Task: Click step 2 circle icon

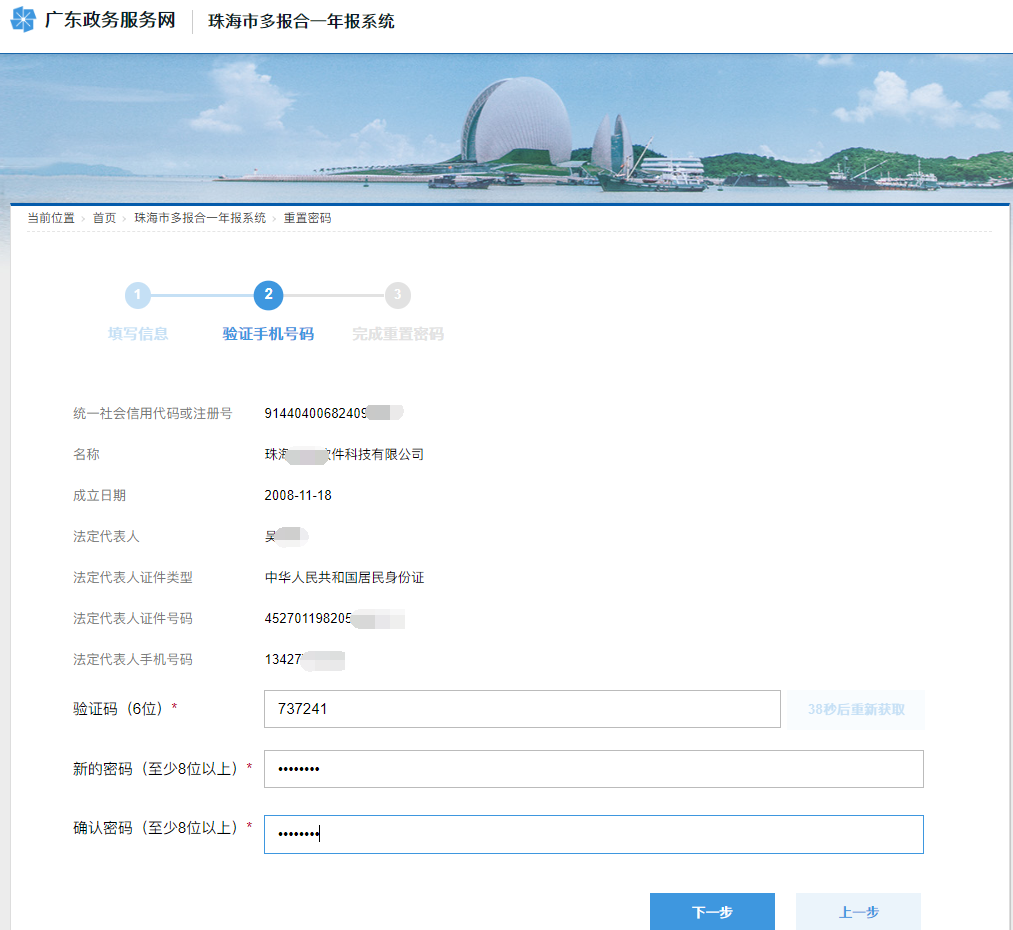Action: [268, 295]
